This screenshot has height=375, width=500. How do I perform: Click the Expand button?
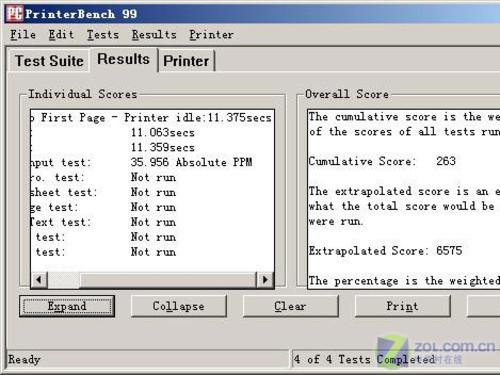(x=67, y=306)
